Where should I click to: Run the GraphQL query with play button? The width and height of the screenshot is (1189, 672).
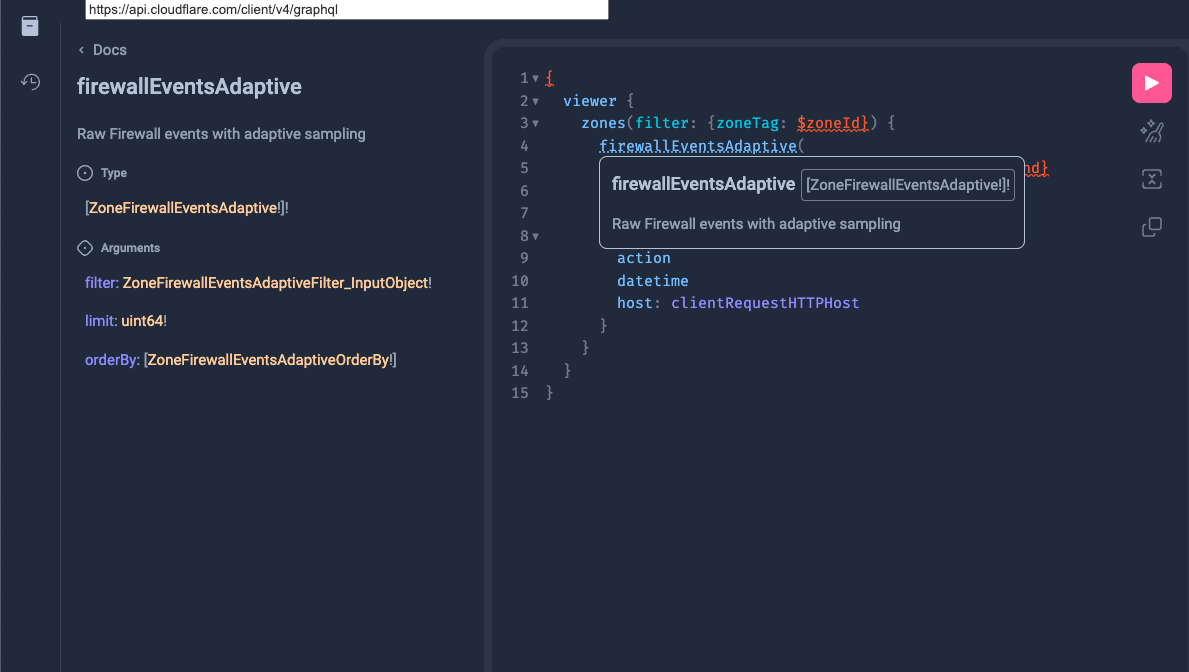1151,83
